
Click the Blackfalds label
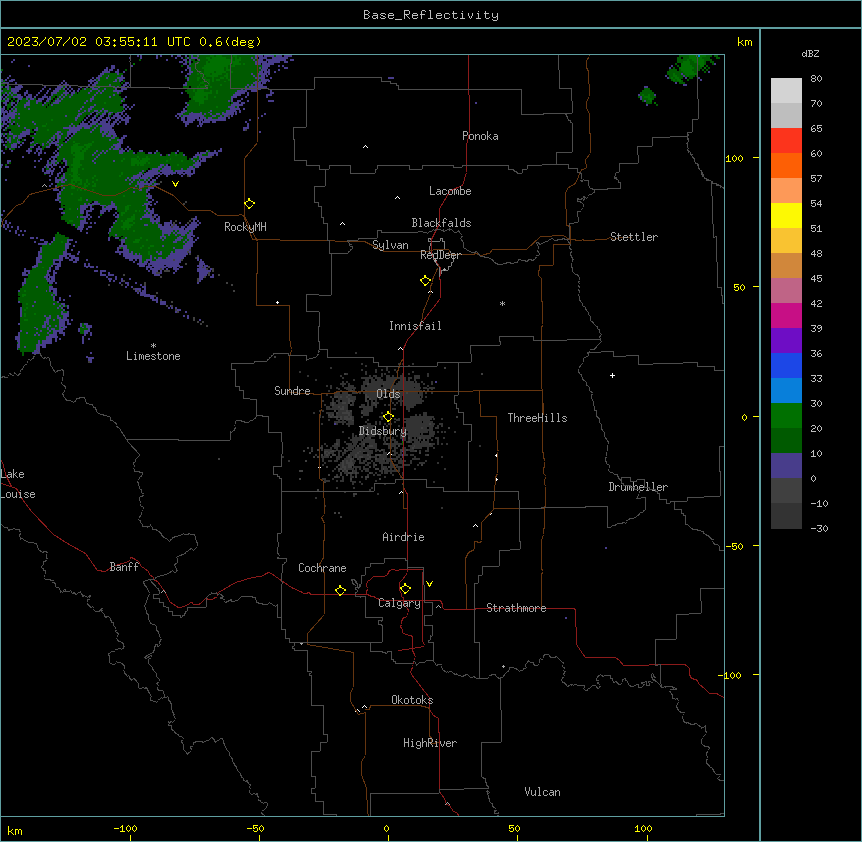pos(441,223)
